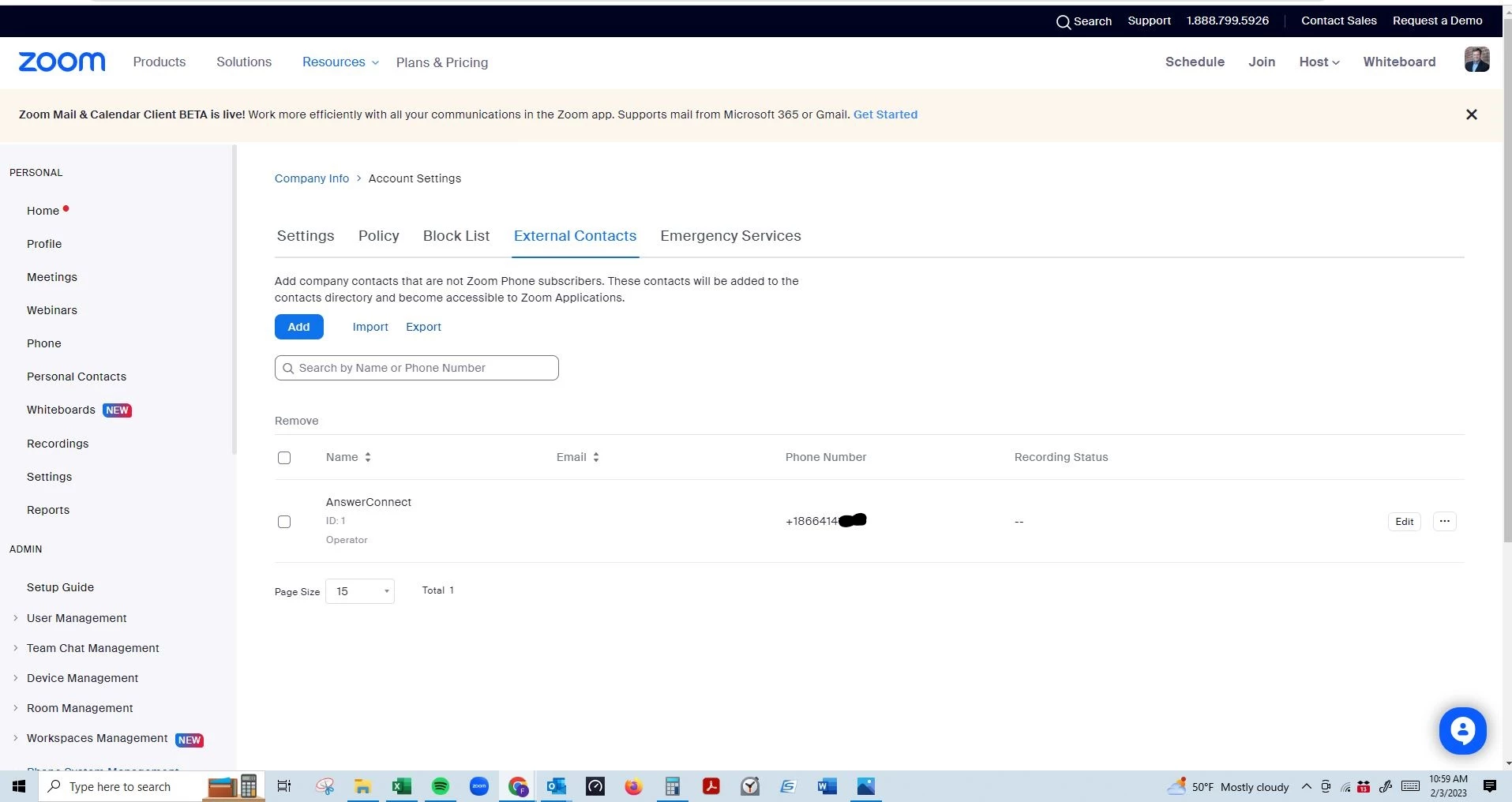1512x802 pixels.
Task: Switch to Emergency Services tab
Action: (x=730, y=236)
